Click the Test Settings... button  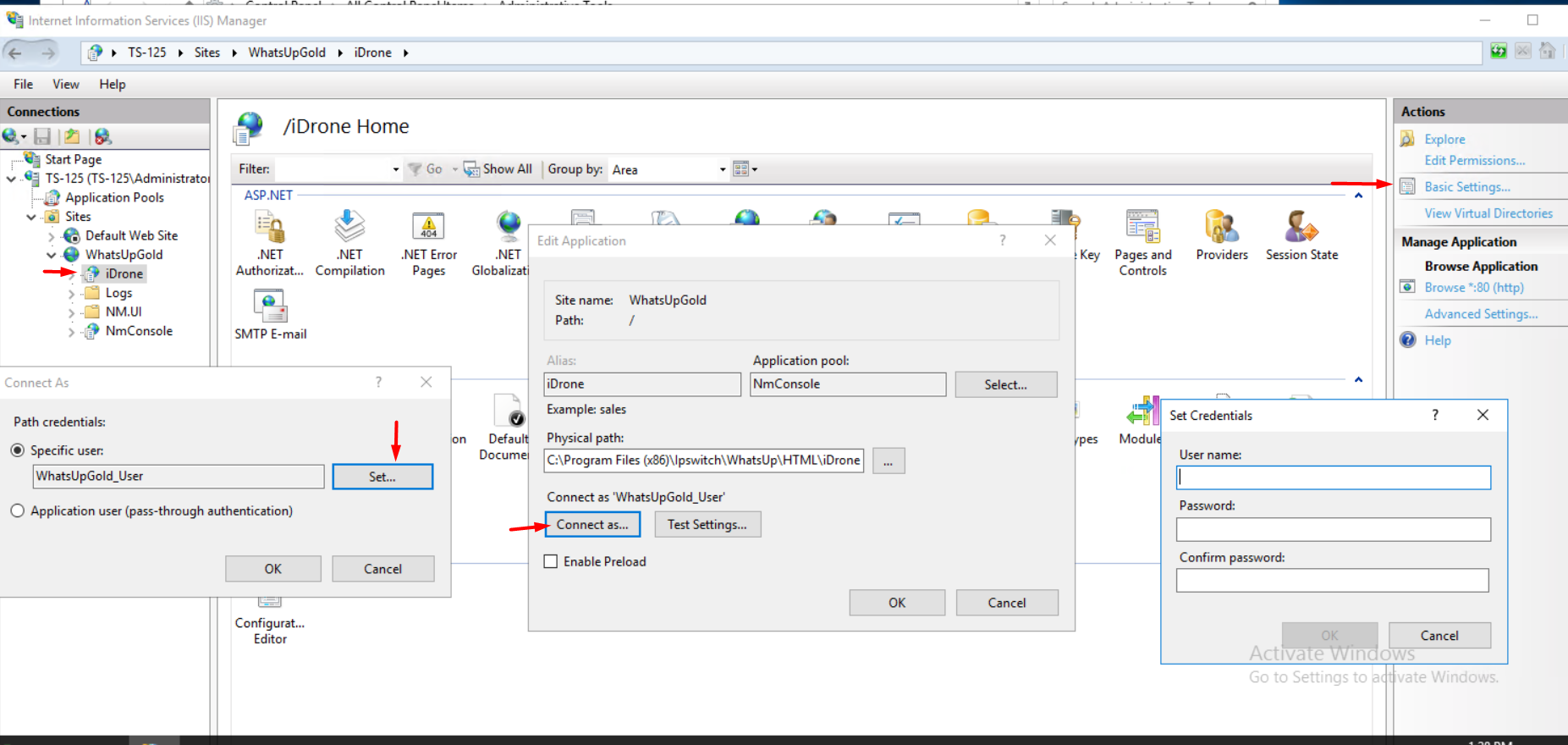pyautogui.click(x=707, y=524)
